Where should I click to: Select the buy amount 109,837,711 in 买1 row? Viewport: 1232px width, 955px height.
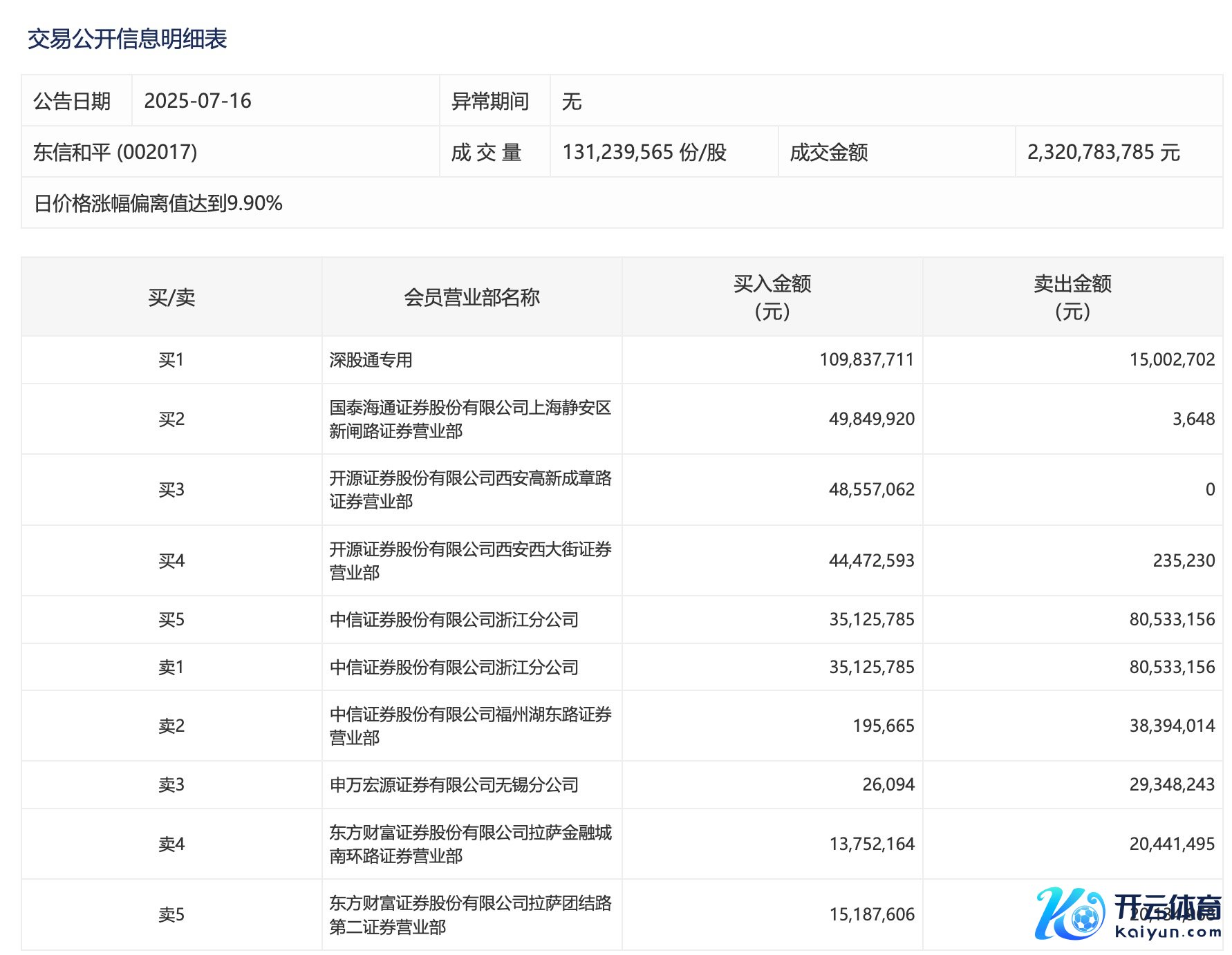coord(866,360)
